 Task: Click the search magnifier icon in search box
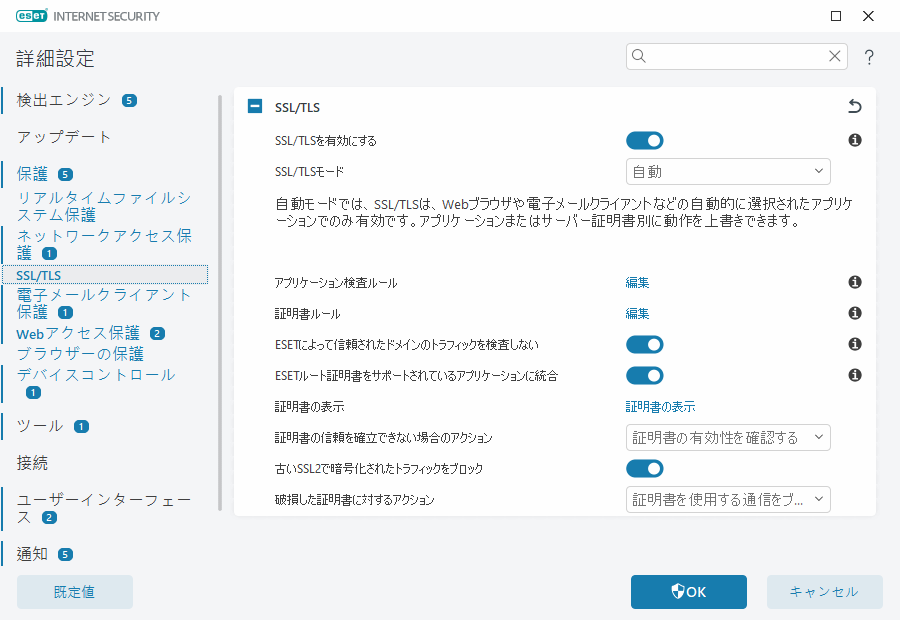point(638,56)
